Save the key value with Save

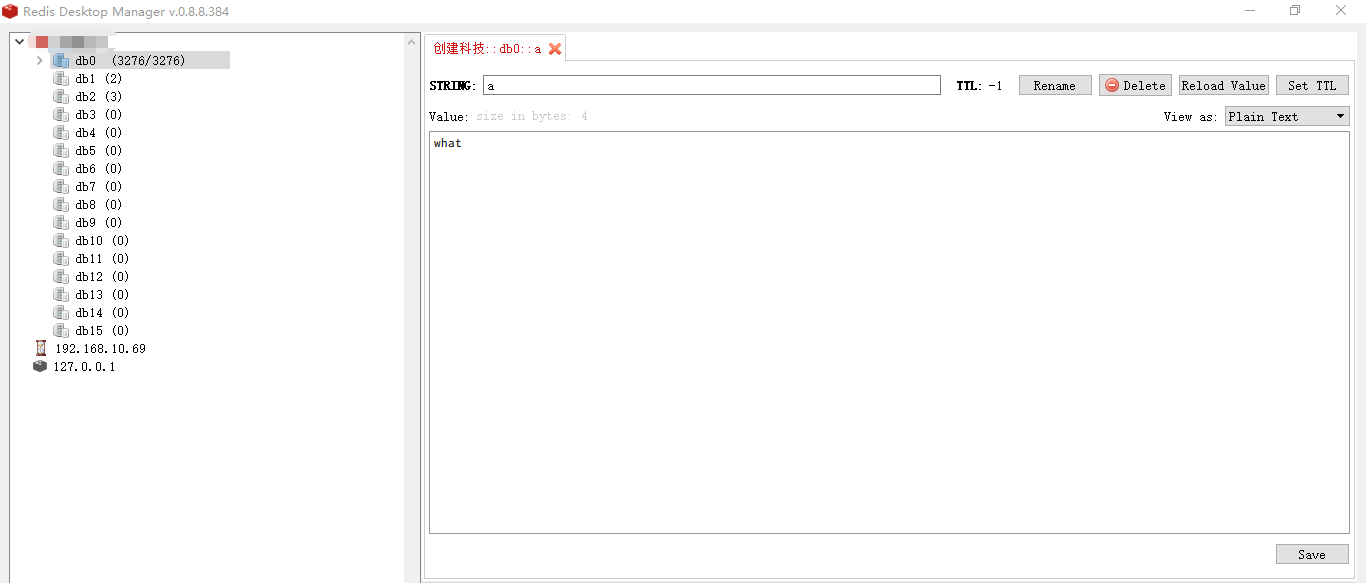pos(1312,554)
